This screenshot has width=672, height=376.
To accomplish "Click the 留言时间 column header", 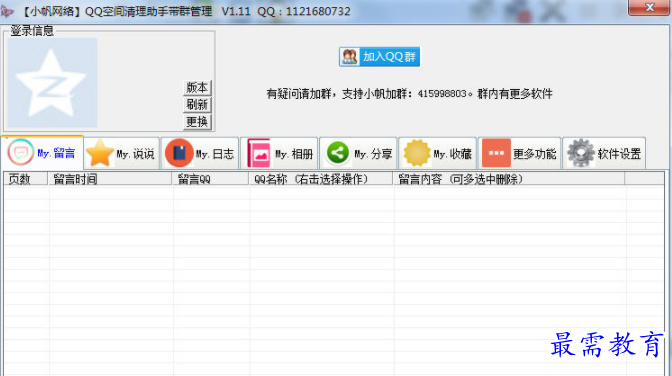I will click(x=110, y=179).
